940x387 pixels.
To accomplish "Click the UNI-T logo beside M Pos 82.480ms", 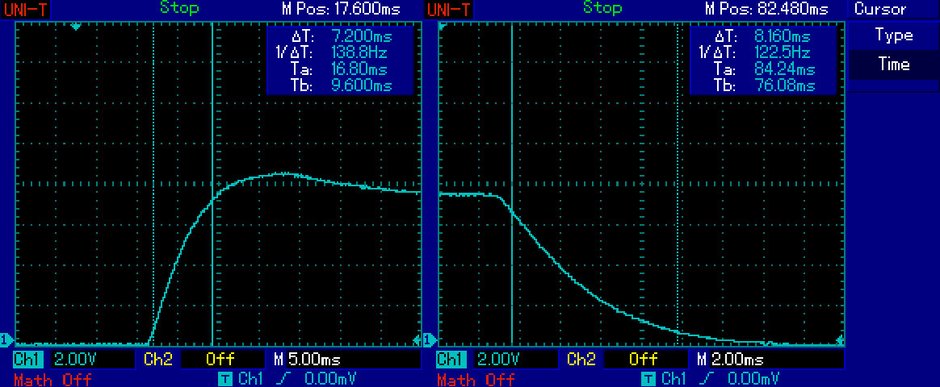I will click(449, 9).
